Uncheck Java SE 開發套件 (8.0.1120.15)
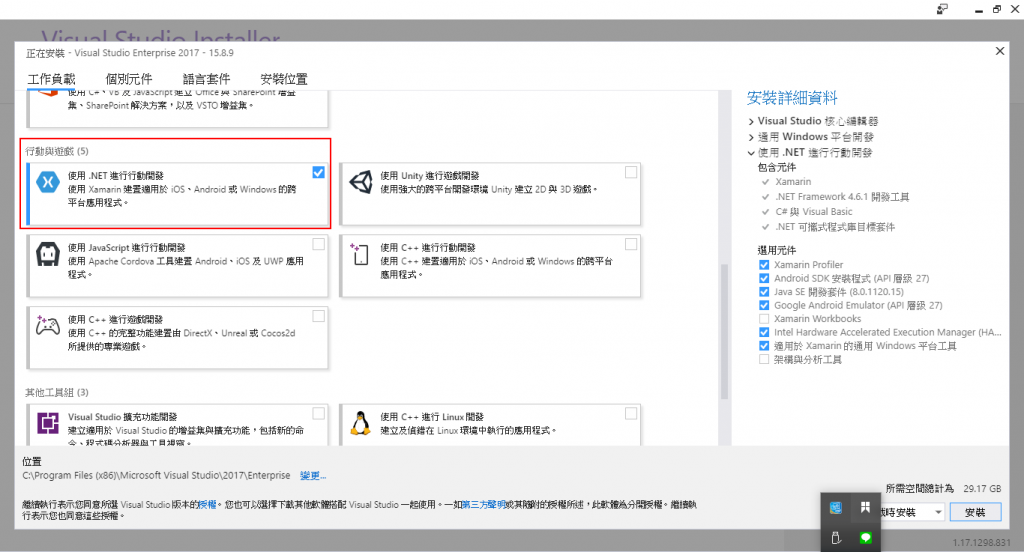The width and height of the screenshot is (1024, 552). click(x=763, y=292)
